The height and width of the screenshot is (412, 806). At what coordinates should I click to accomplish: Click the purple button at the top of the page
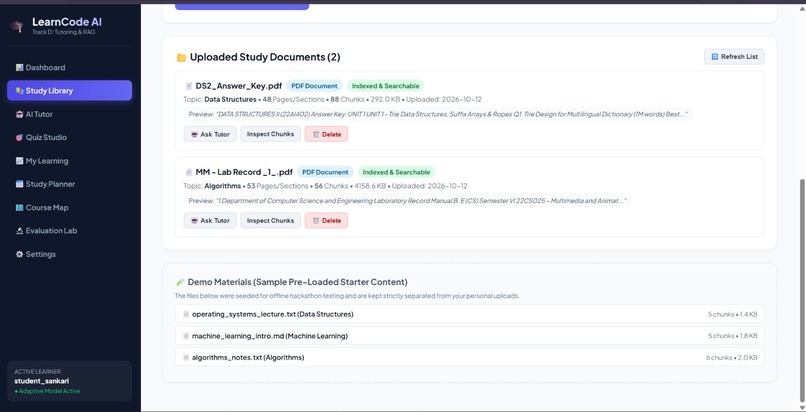pyautogui.click(x=242, y=7)
